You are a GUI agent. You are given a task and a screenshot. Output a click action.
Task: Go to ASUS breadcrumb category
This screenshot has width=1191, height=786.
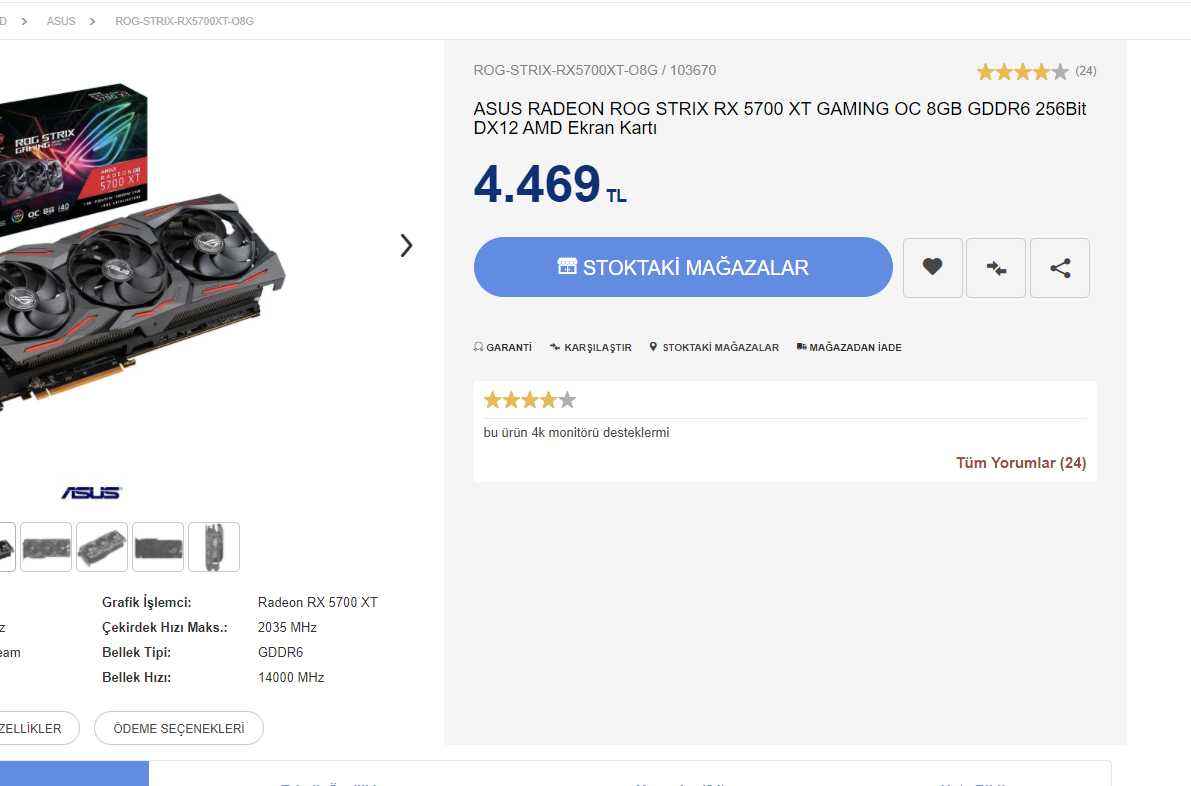tap(61, 21)
